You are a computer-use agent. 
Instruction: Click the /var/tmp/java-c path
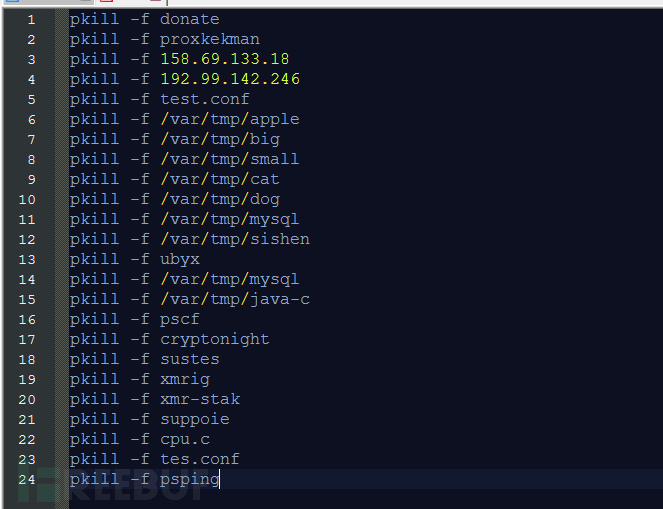(234, 299)
